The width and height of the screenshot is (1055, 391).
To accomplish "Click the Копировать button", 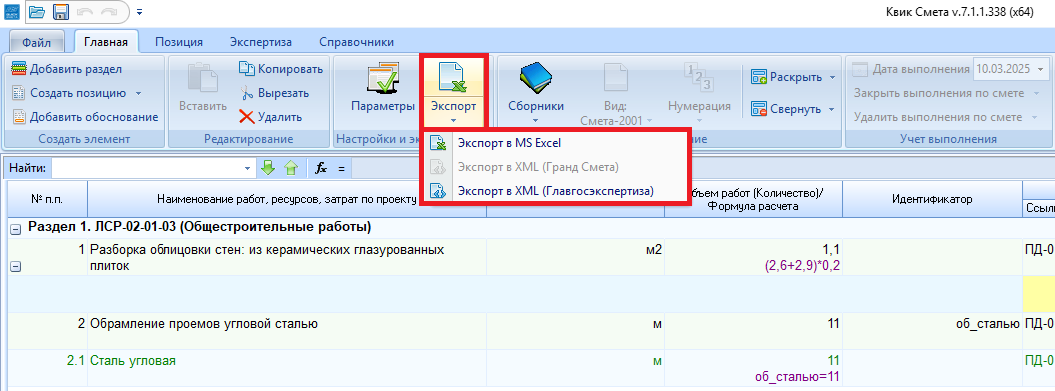I will pyautogui.click(x=281, y=69).
